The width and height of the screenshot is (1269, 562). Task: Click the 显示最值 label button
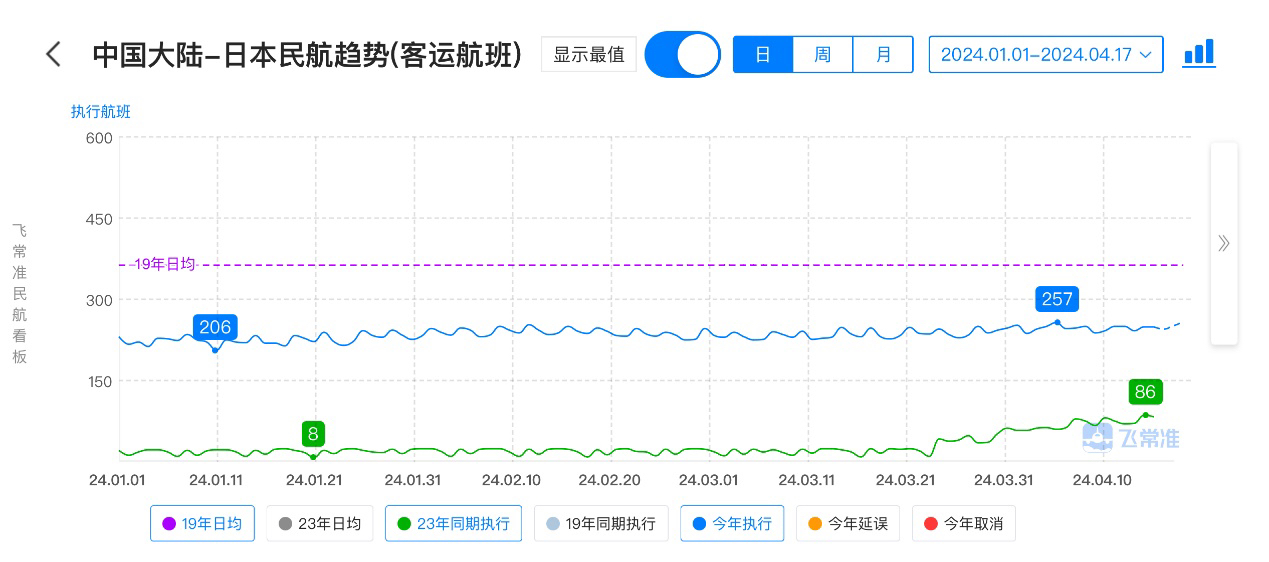click(x=589, y=54)
